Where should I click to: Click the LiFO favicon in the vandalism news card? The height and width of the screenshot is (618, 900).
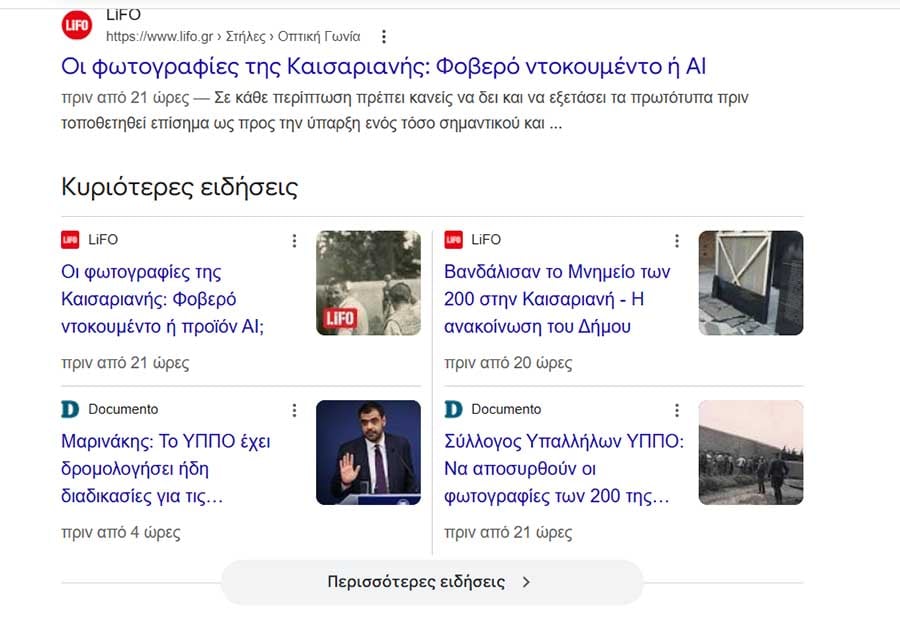click(453, 240)
